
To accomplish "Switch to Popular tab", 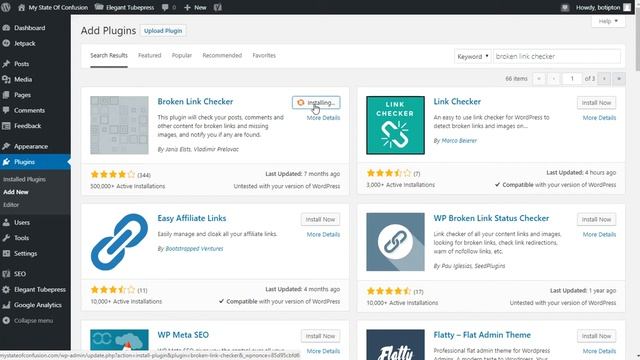I will point(182,56).
